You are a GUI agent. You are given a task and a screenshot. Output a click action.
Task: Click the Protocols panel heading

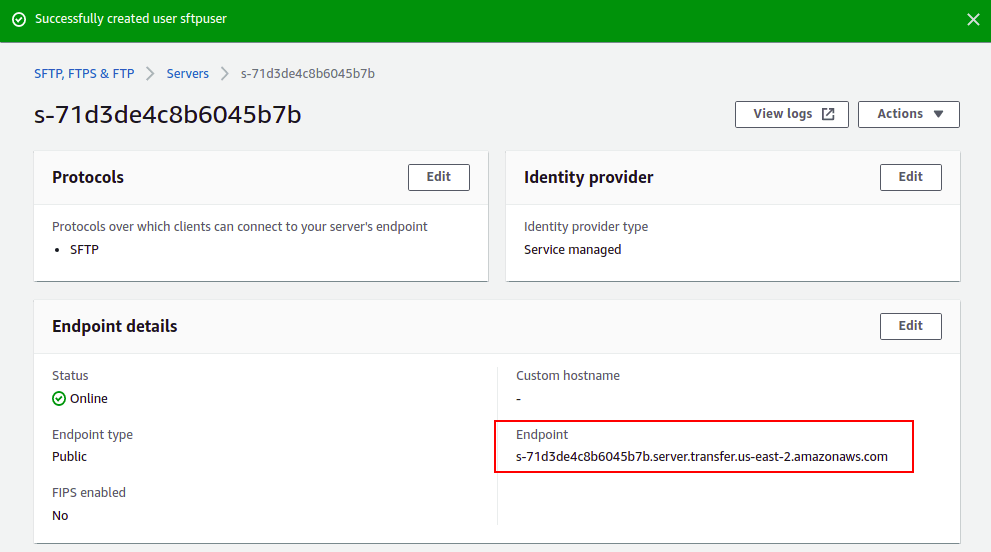tap(88, 178)
